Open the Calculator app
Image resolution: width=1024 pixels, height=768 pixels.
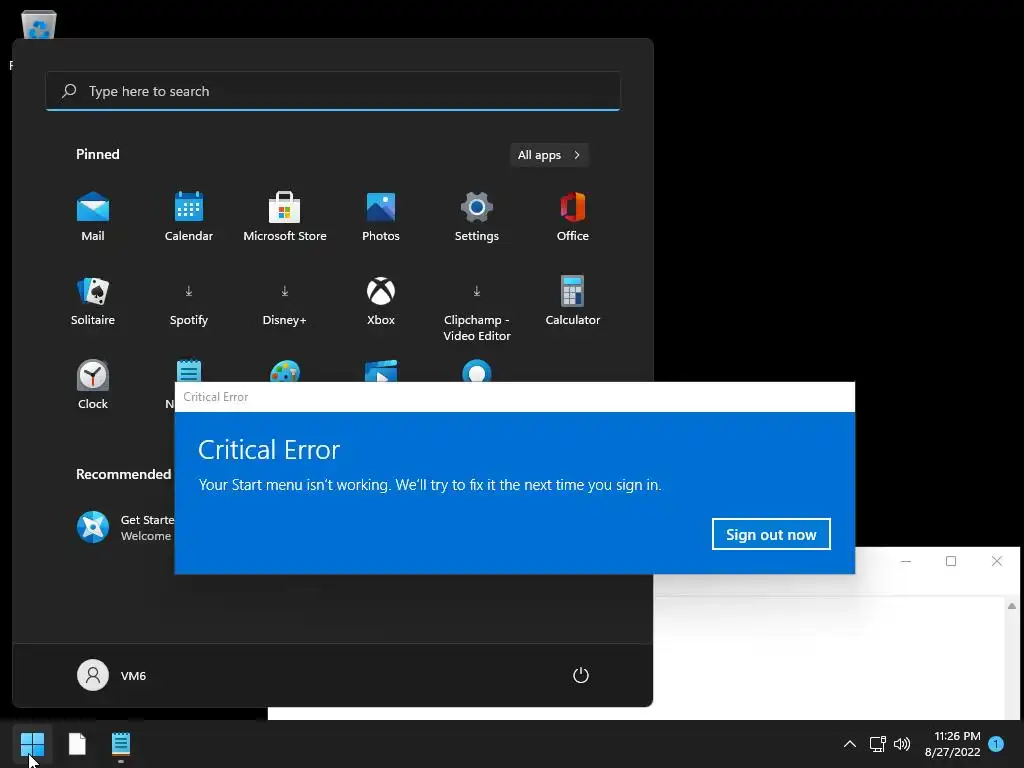click(x=573, y=301)
